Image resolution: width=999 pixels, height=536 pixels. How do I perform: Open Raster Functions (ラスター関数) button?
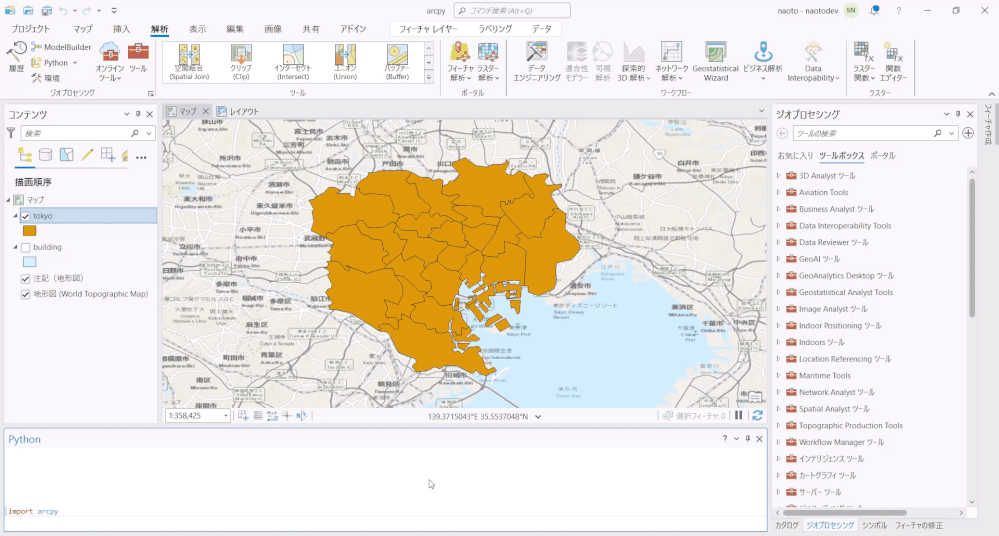863,62
